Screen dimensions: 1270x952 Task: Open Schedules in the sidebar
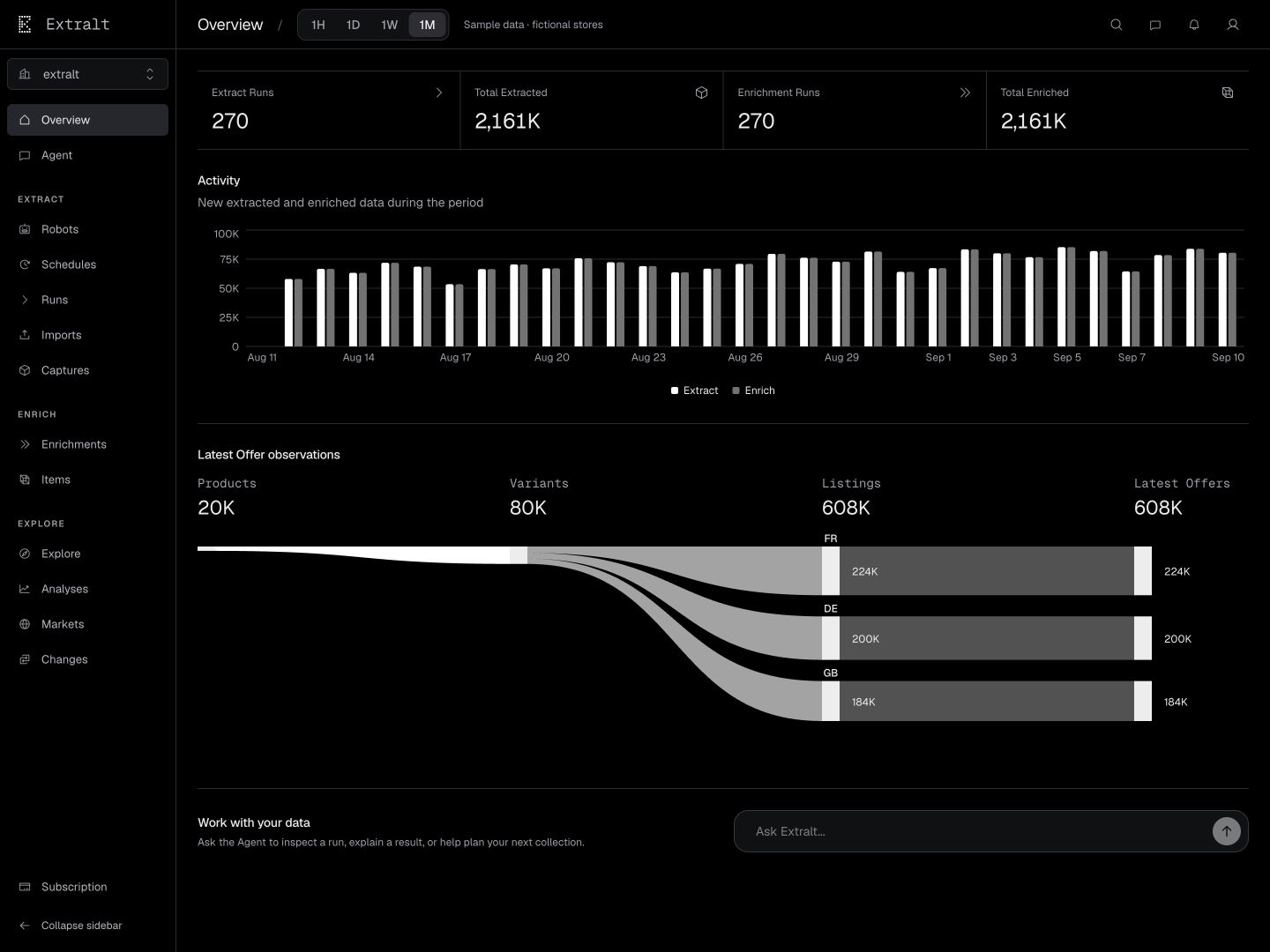[87, 264]
